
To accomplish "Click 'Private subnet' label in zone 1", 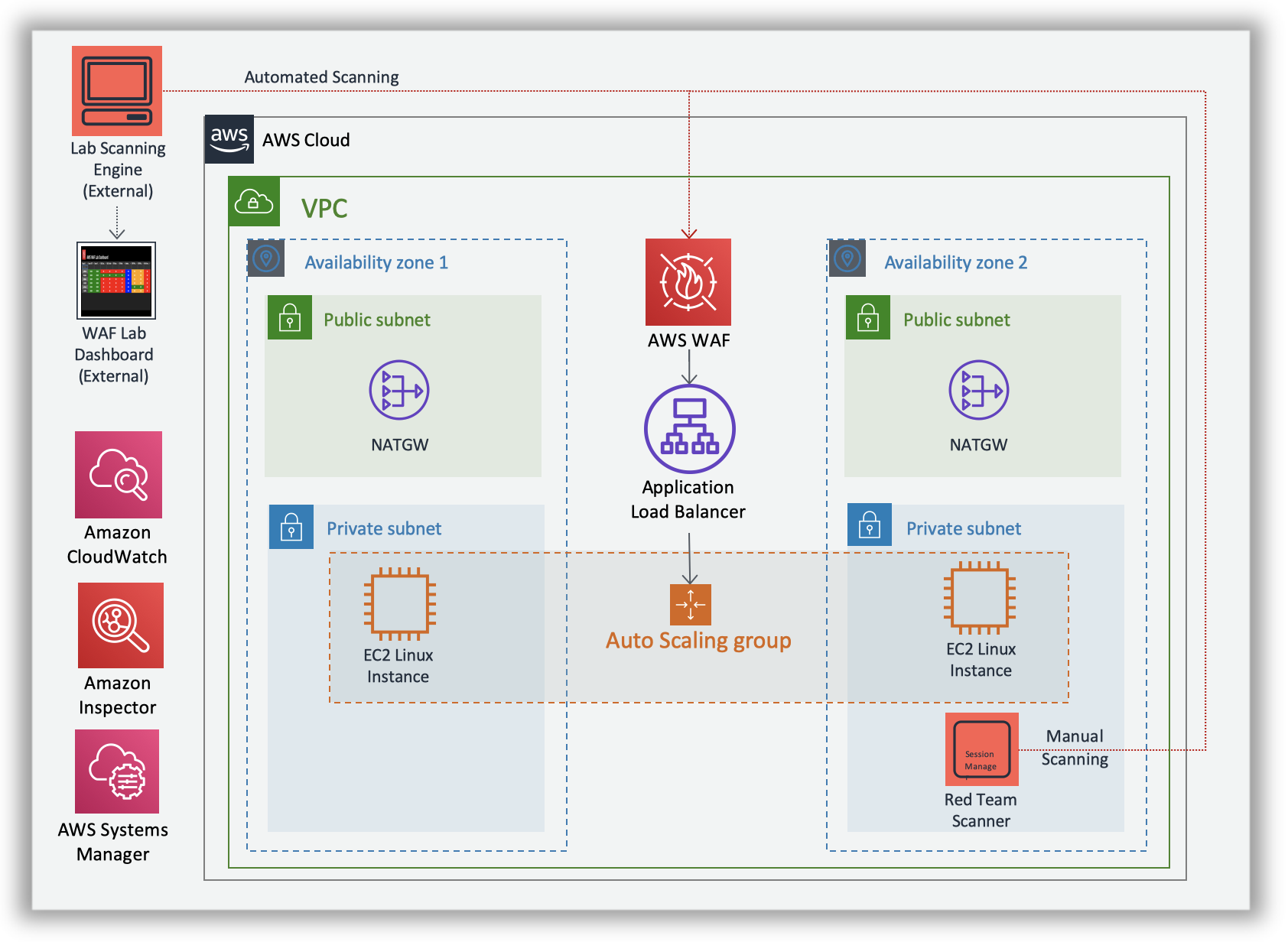I will 384,528.
